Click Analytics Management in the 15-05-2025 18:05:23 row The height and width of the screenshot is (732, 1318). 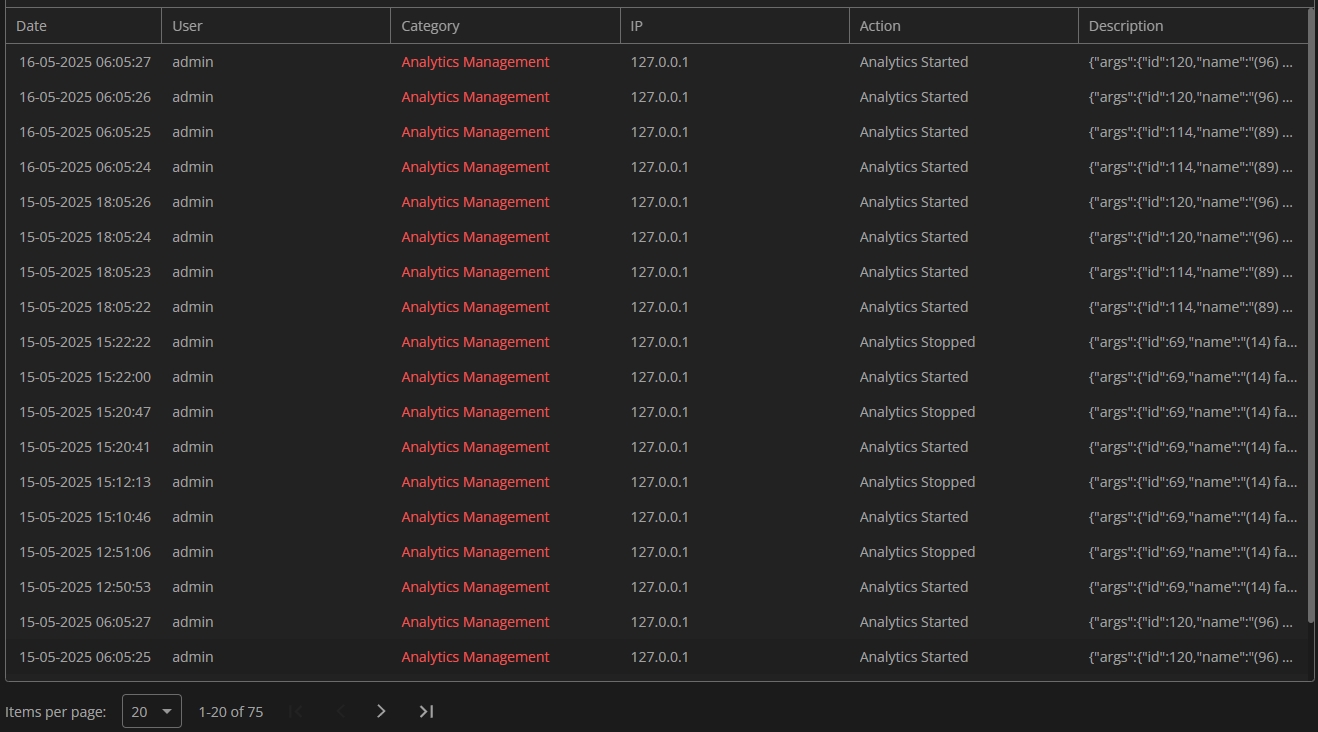pos(475,272)
